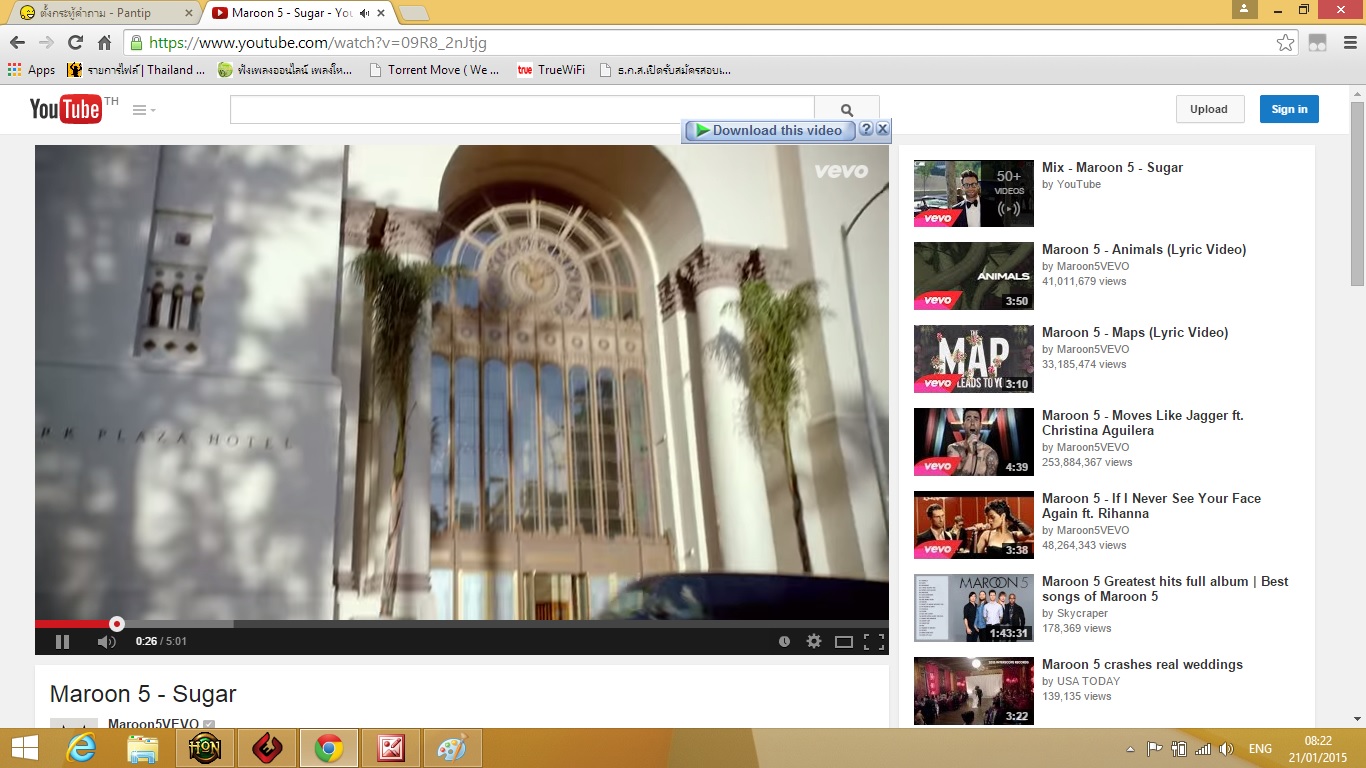Screen dimensions: 1366x768
Task: Click the Upload button
Action: point(1209,110)
